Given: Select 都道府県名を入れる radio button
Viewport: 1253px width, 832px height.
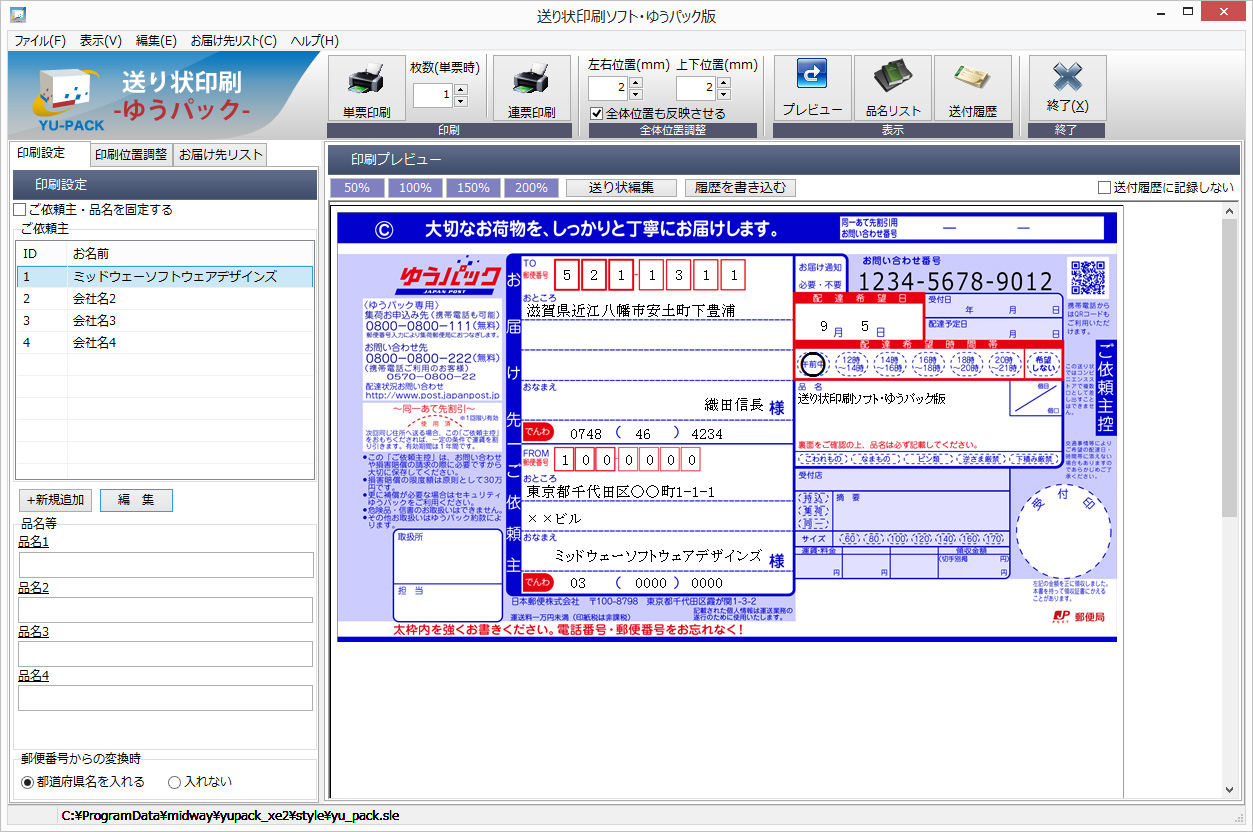Looking at the screenshot, I should pyautogui.click(x=28, y=782).
